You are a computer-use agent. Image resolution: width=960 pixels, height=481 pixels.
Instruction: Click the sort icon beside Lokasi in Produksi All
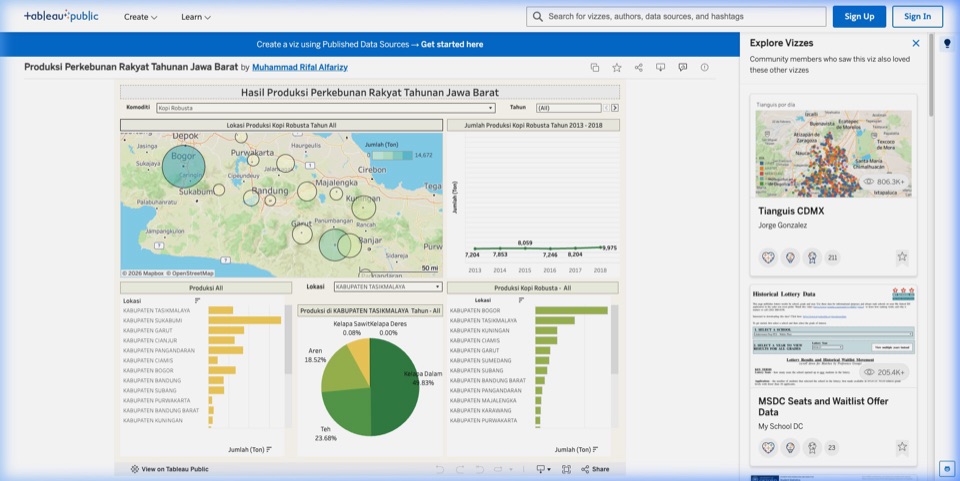point(197,300)
